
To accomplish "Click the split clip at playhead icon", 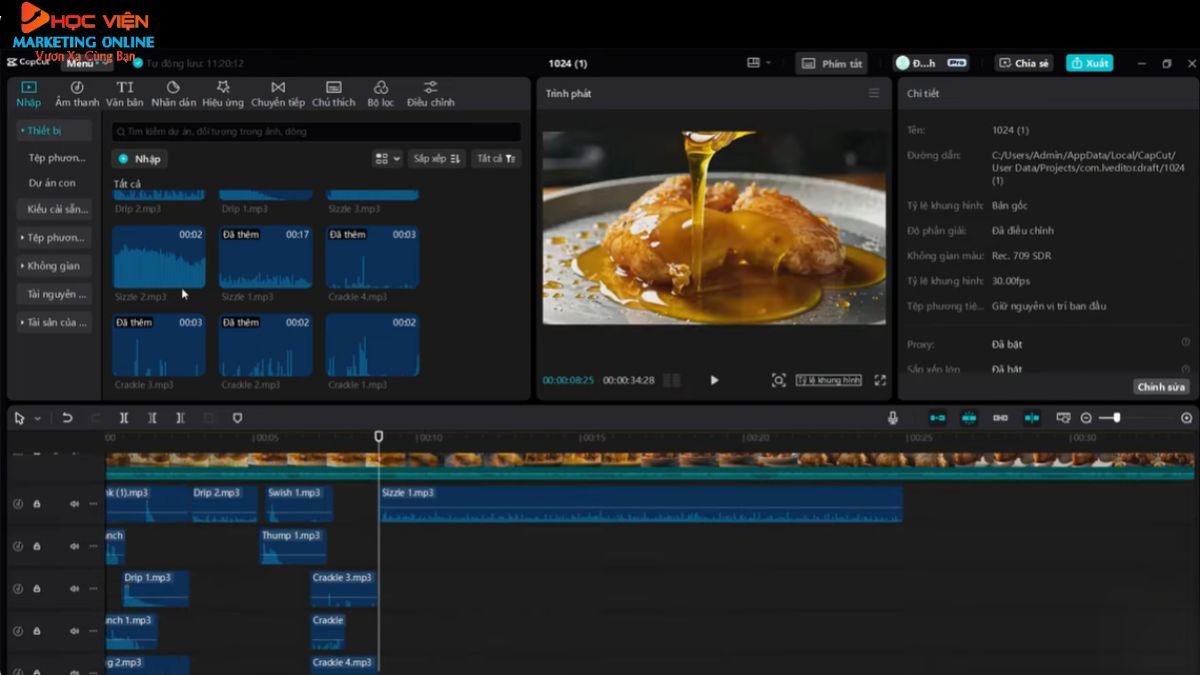I will [x=124, y=418].
